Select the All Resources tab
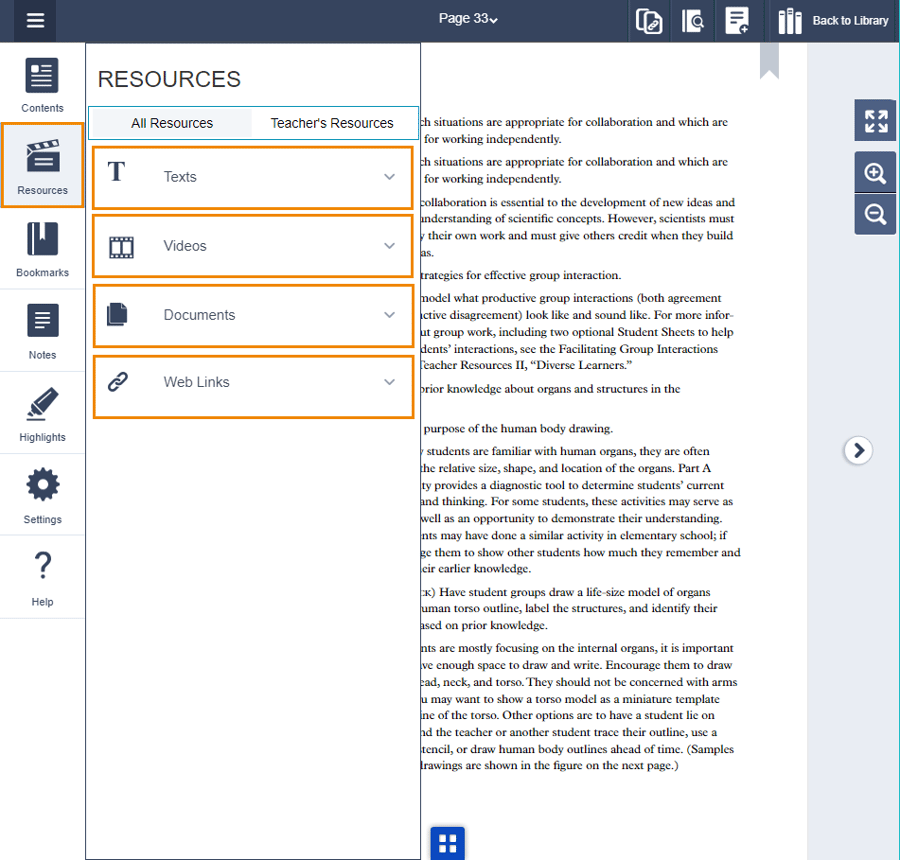Viewport: 900px width, 860px height. coord(172,123)
